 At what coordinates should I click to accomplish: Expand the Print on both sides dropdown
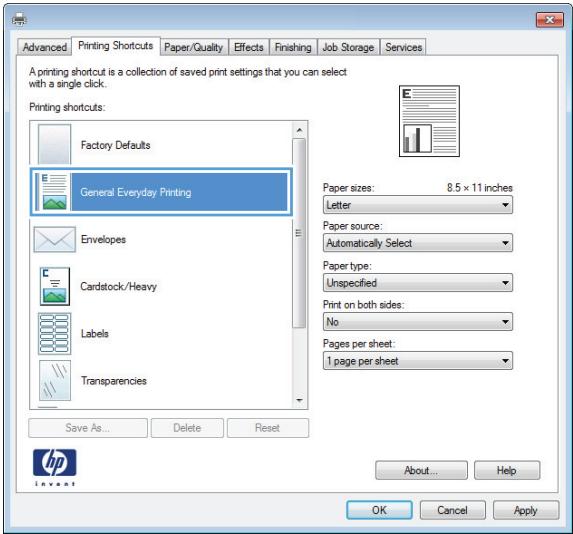coord(418,322)
